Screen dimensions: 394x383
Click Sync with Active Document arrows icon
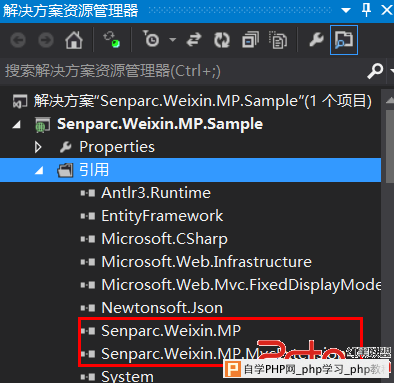click(194, 40)
